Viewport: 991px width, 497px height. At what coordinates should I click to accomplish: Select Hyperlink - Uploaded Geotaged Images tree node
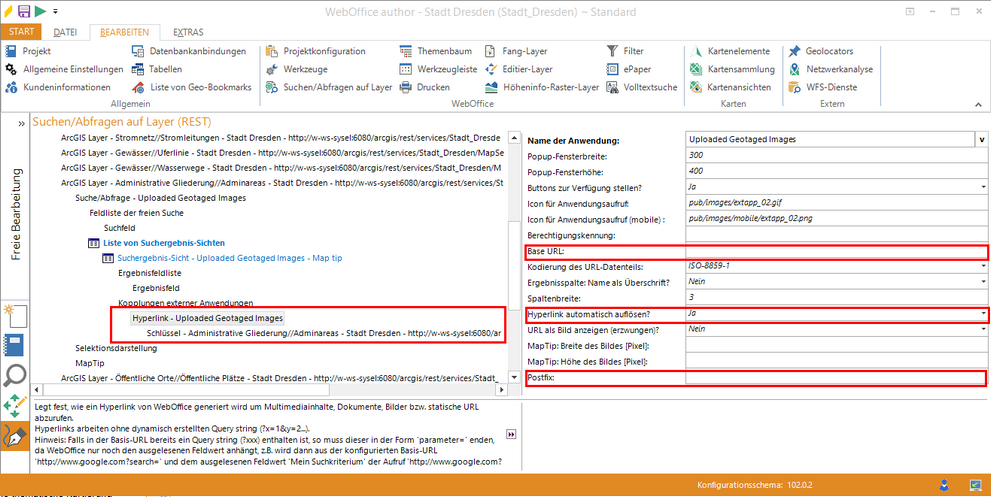[207, 318]
